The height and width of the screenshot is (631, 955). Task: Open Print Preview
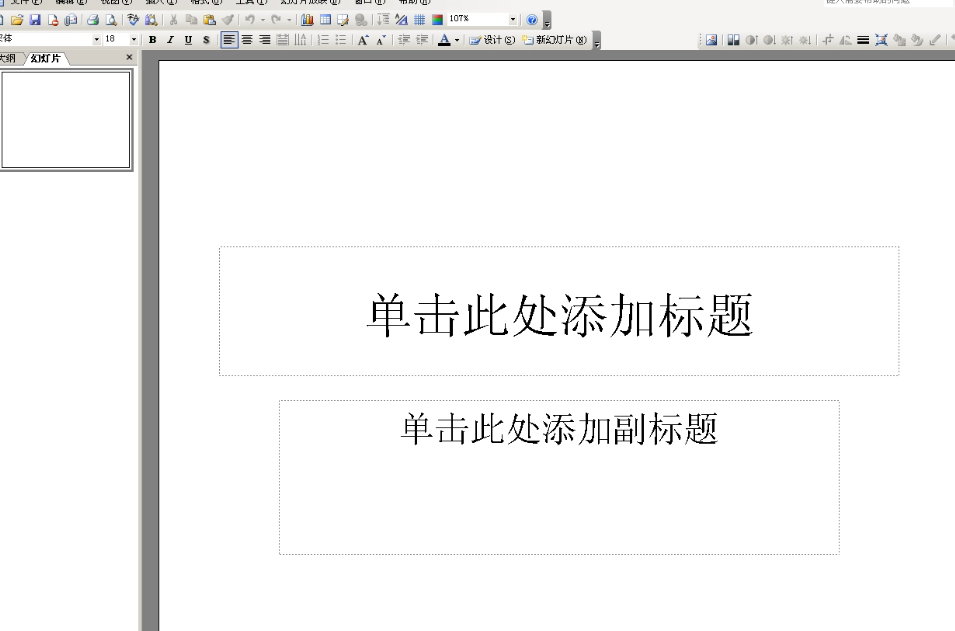pos(111,20)
